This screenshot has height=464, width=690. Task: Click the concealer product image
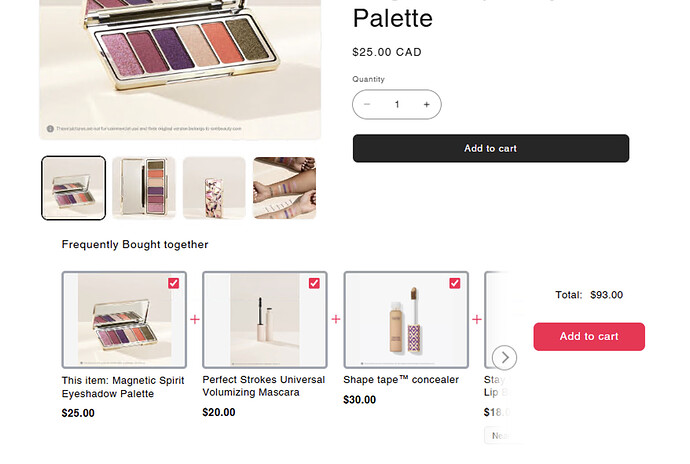[x=406, y=320]
